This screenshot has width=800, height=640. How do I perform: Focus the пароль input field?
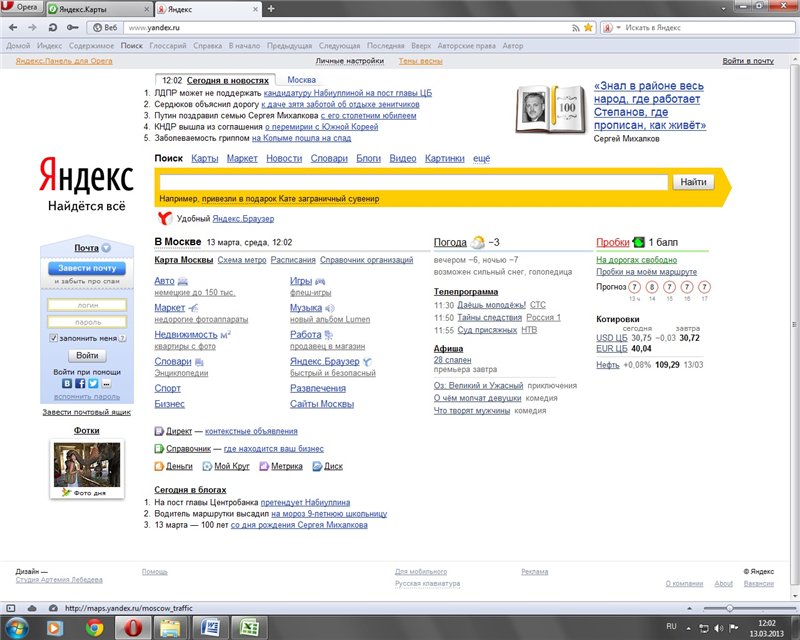click(x=87, y=322)
